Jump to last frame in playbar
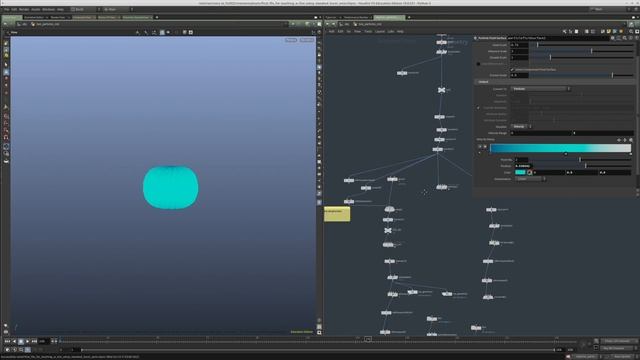The width and height of the screenshot is (640, 360). pos(34,341)
